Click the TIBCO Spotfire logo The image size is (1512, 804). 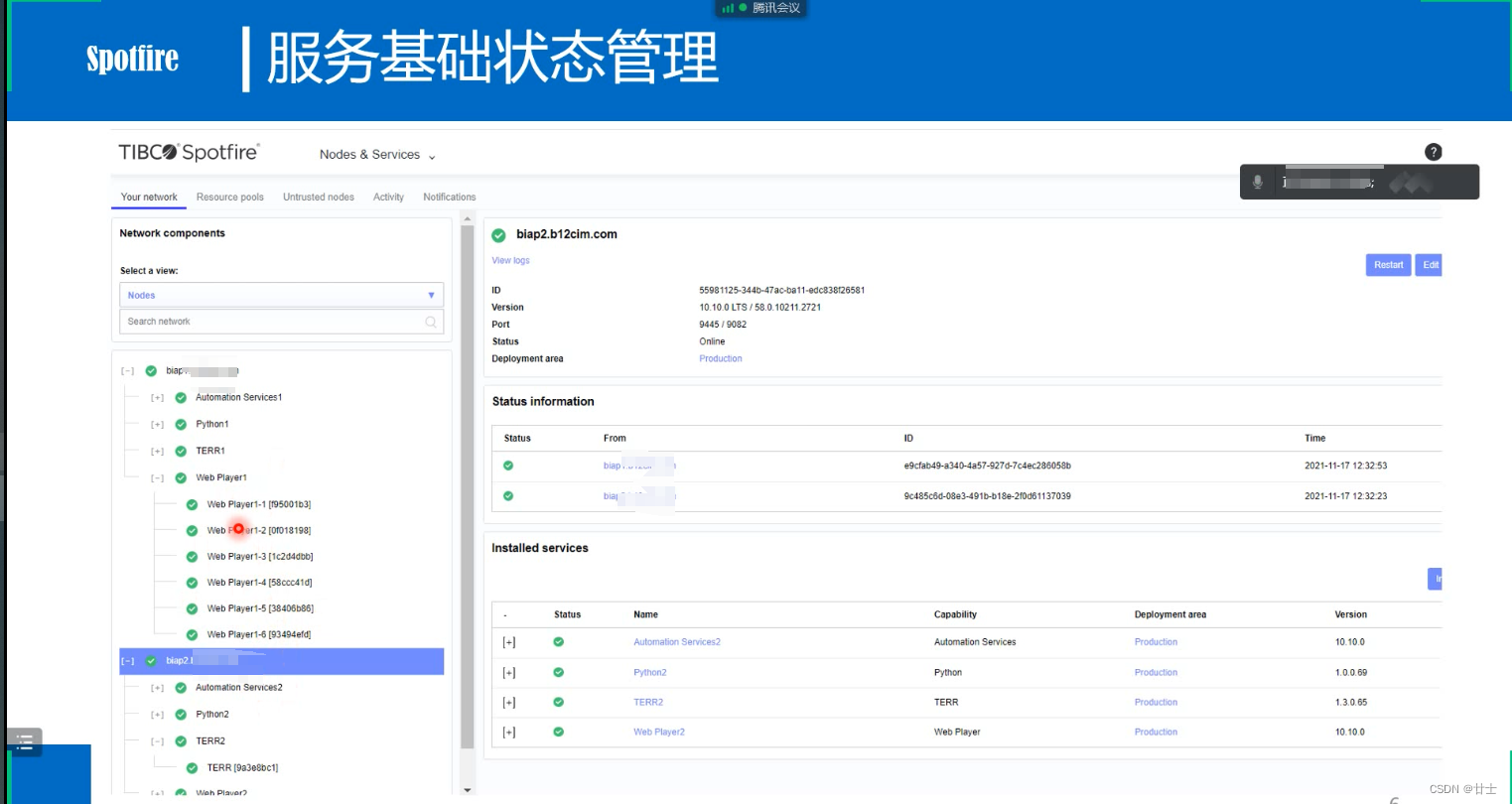pos(189,152)
